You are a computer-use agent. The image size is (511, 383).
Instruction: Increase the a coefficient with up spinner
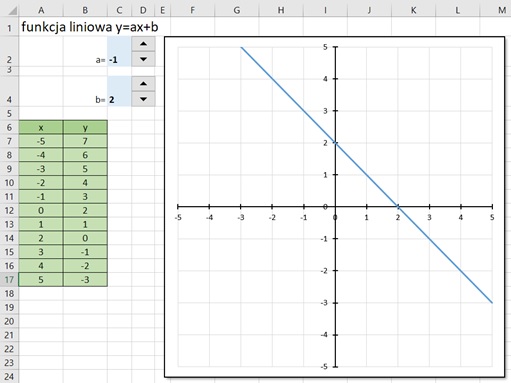click(x=143, y=44)
